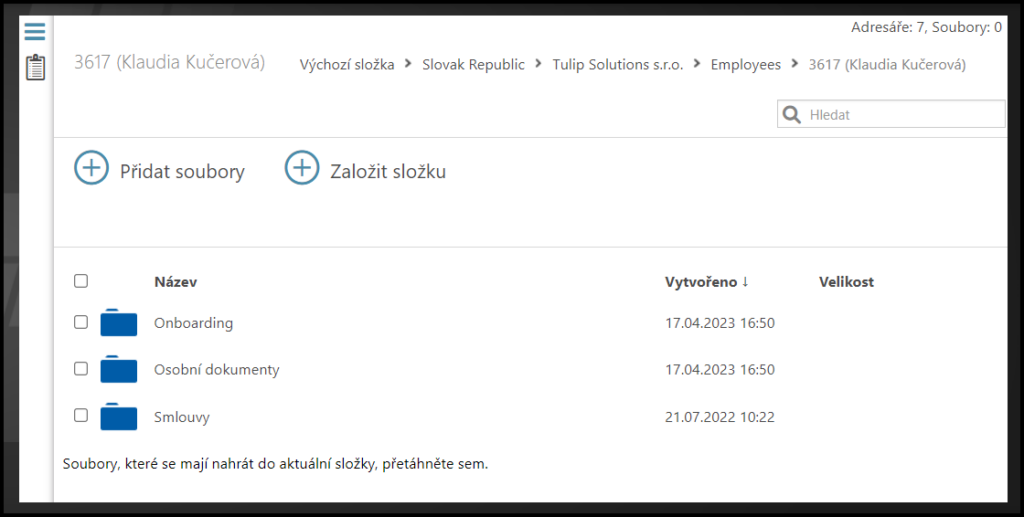This screenshot has height=517, width=1024.
Task: Check the Onboarding row checkbox
Action: click(81, 322)
